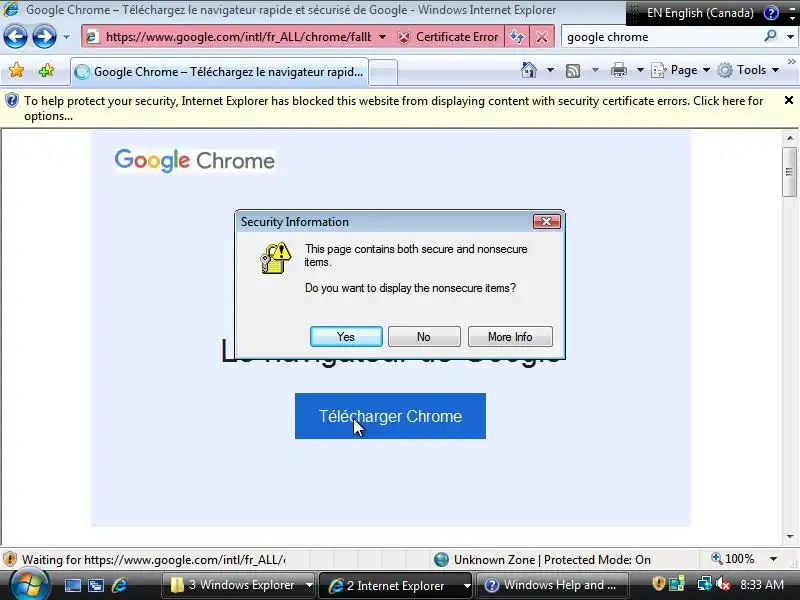Open the recent pages dropdown arrow
This screenshot has width=800, height=600.
pos(66,37)
